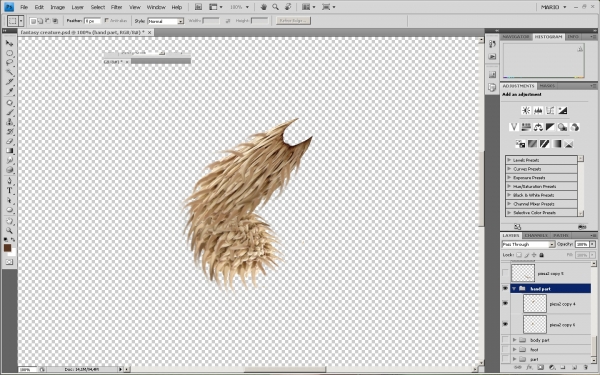600x375 pixels.
Task: Hide the piesa2 copy 4 layer
Action: (x=505, y=304)
